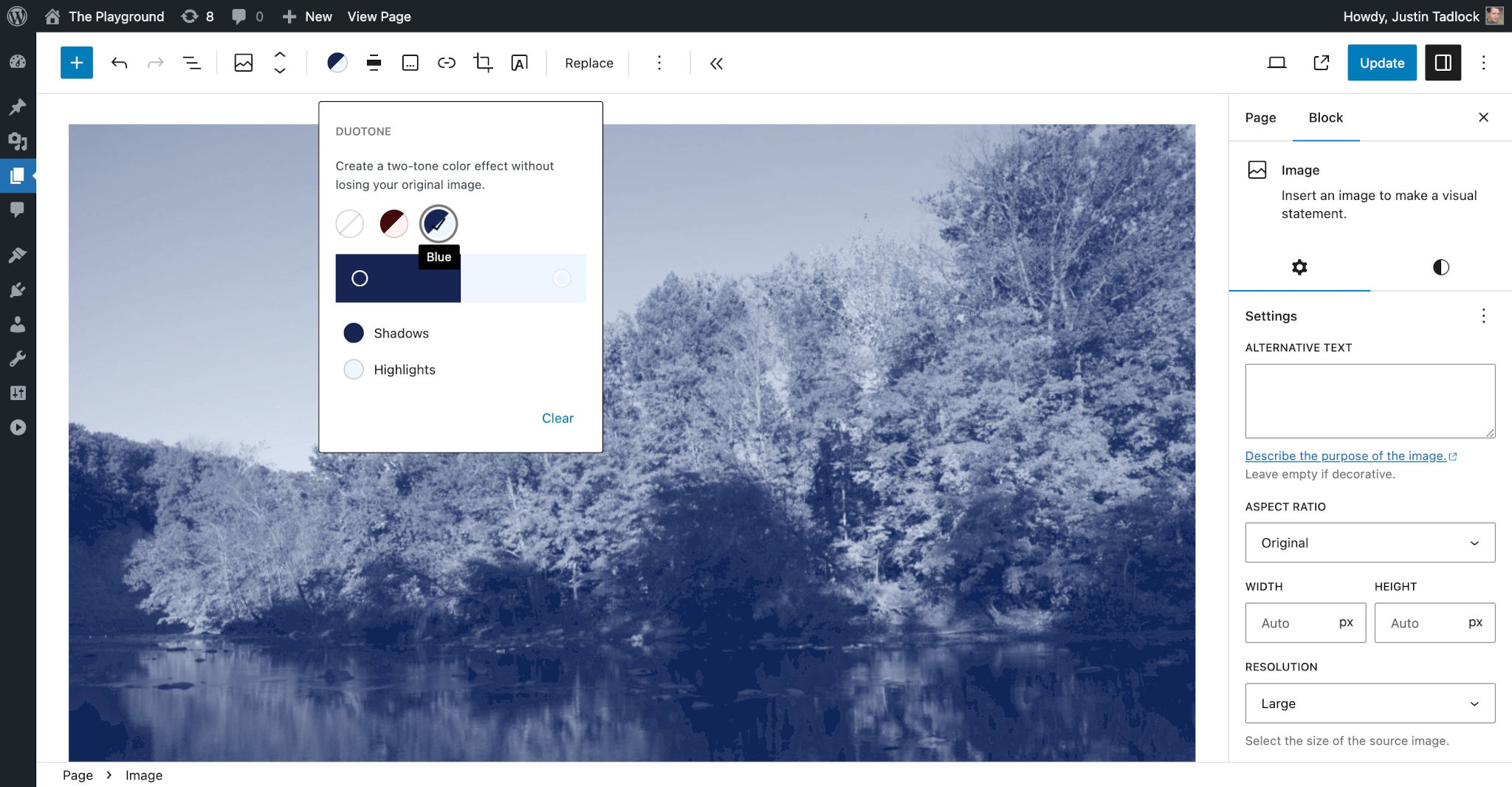Open the Document Overview list view icon
1512x787 pixels.
point(192,63)
